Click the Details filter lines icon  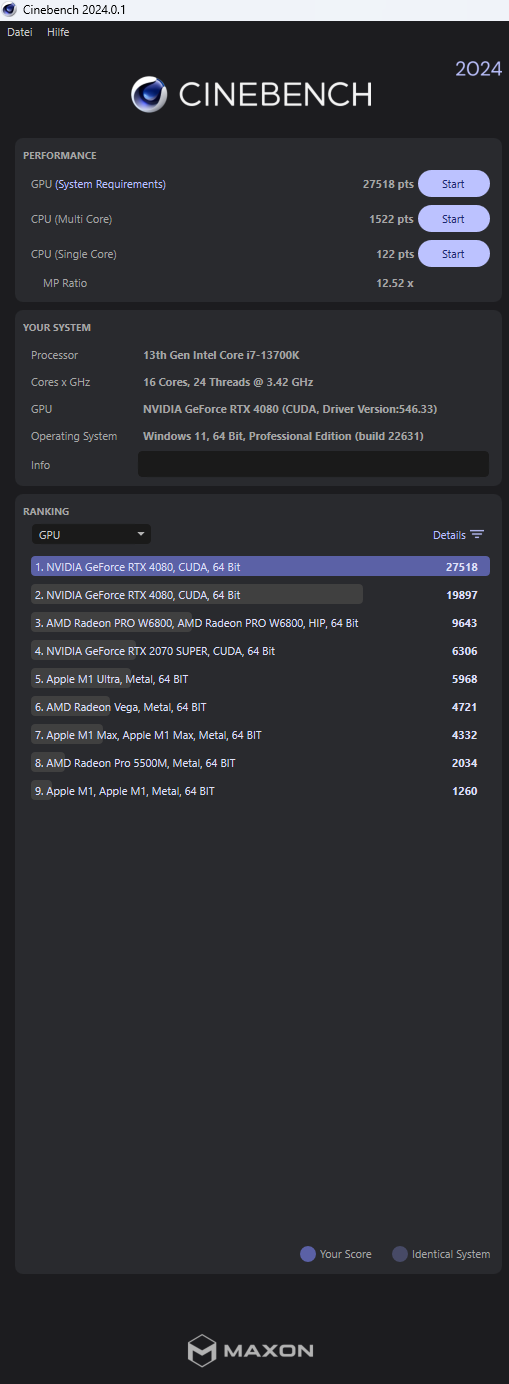coord(477,535)
